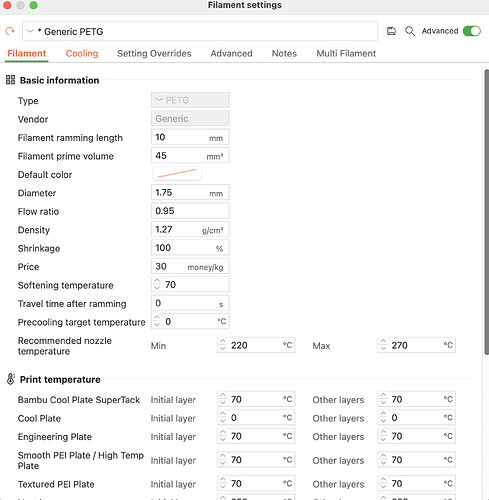Edit the Flow ratio field

(x=190, y=211)
